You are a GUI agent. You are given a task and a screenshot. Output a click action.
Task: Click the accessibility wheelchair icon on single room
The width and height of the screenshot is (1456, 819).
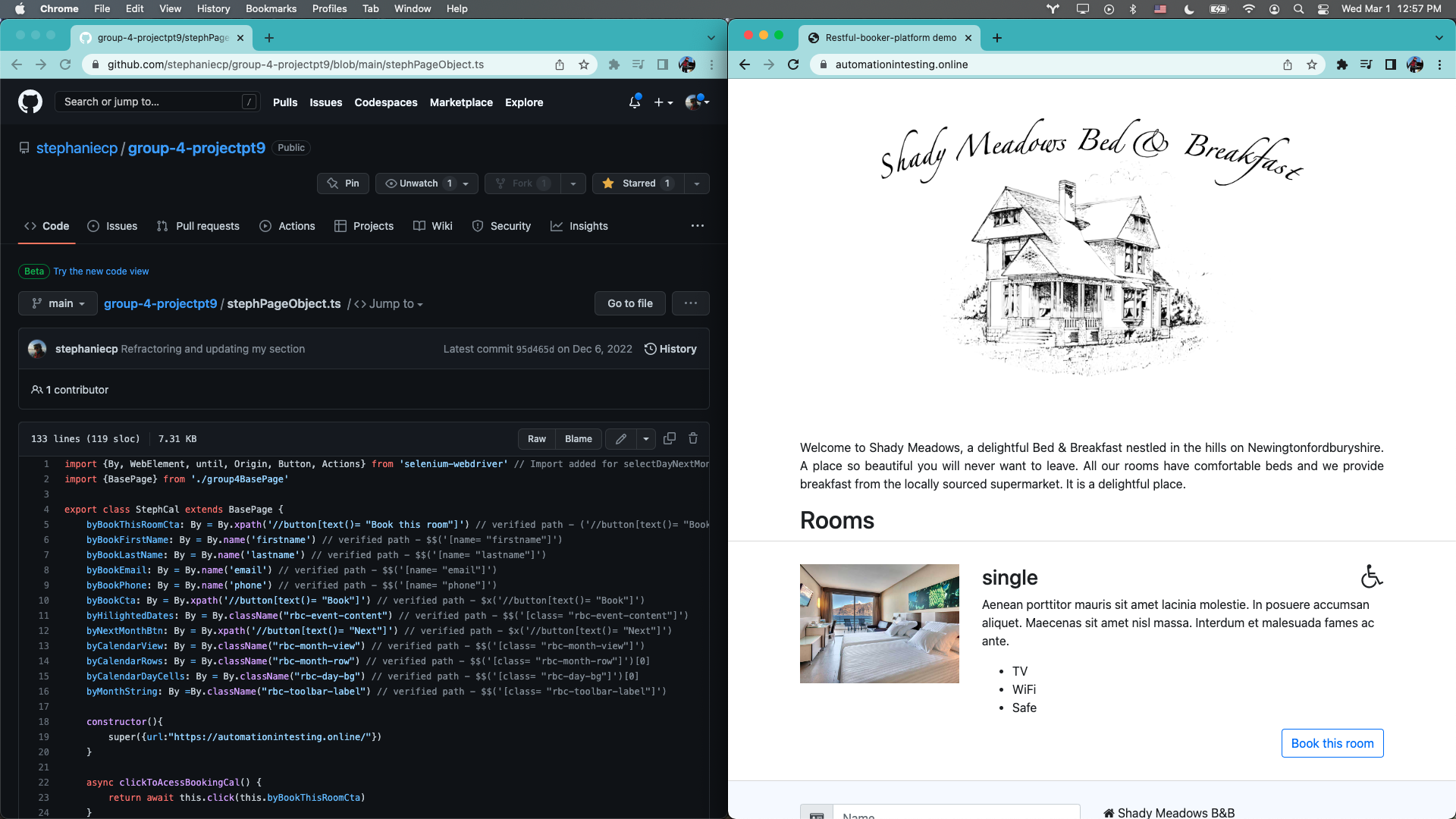(1371, 576)
